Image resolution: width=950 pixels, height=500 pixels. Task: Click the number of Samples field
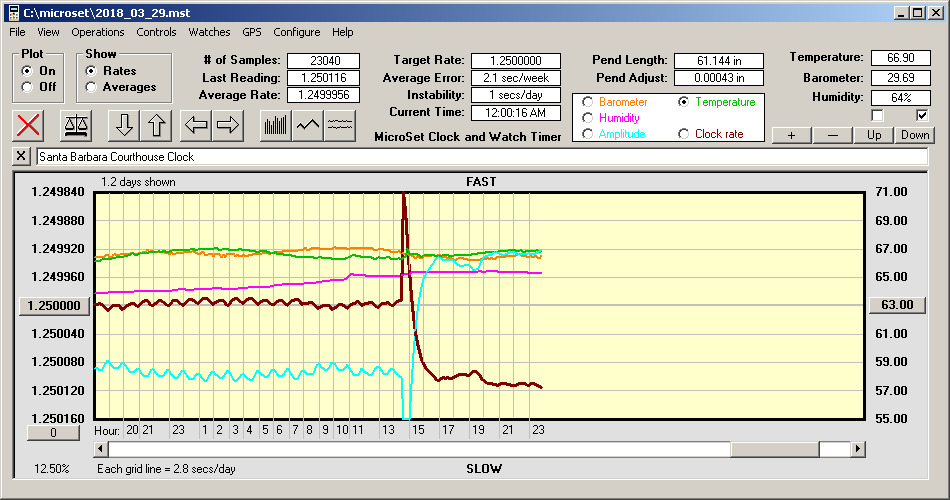tap(324, 61)
